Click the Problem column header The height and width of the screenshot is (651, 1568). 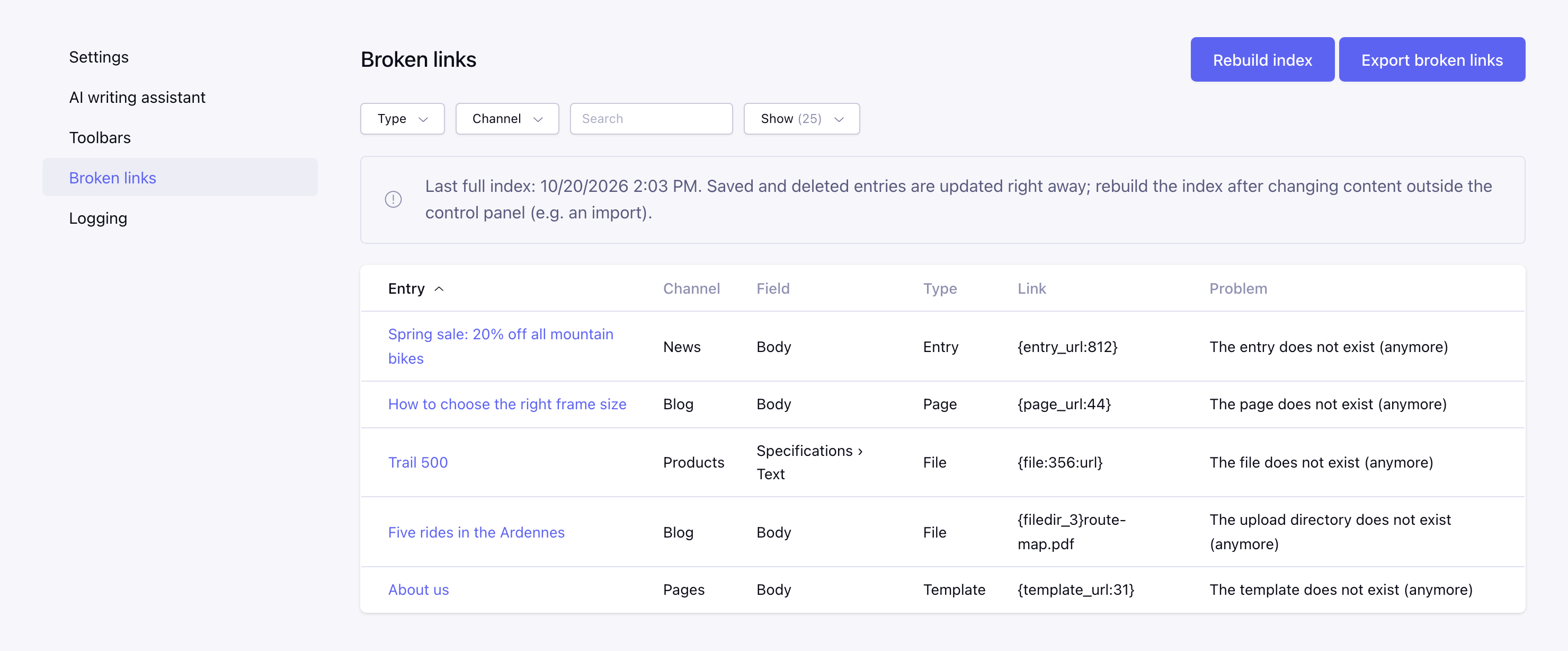pos(1238,289)
